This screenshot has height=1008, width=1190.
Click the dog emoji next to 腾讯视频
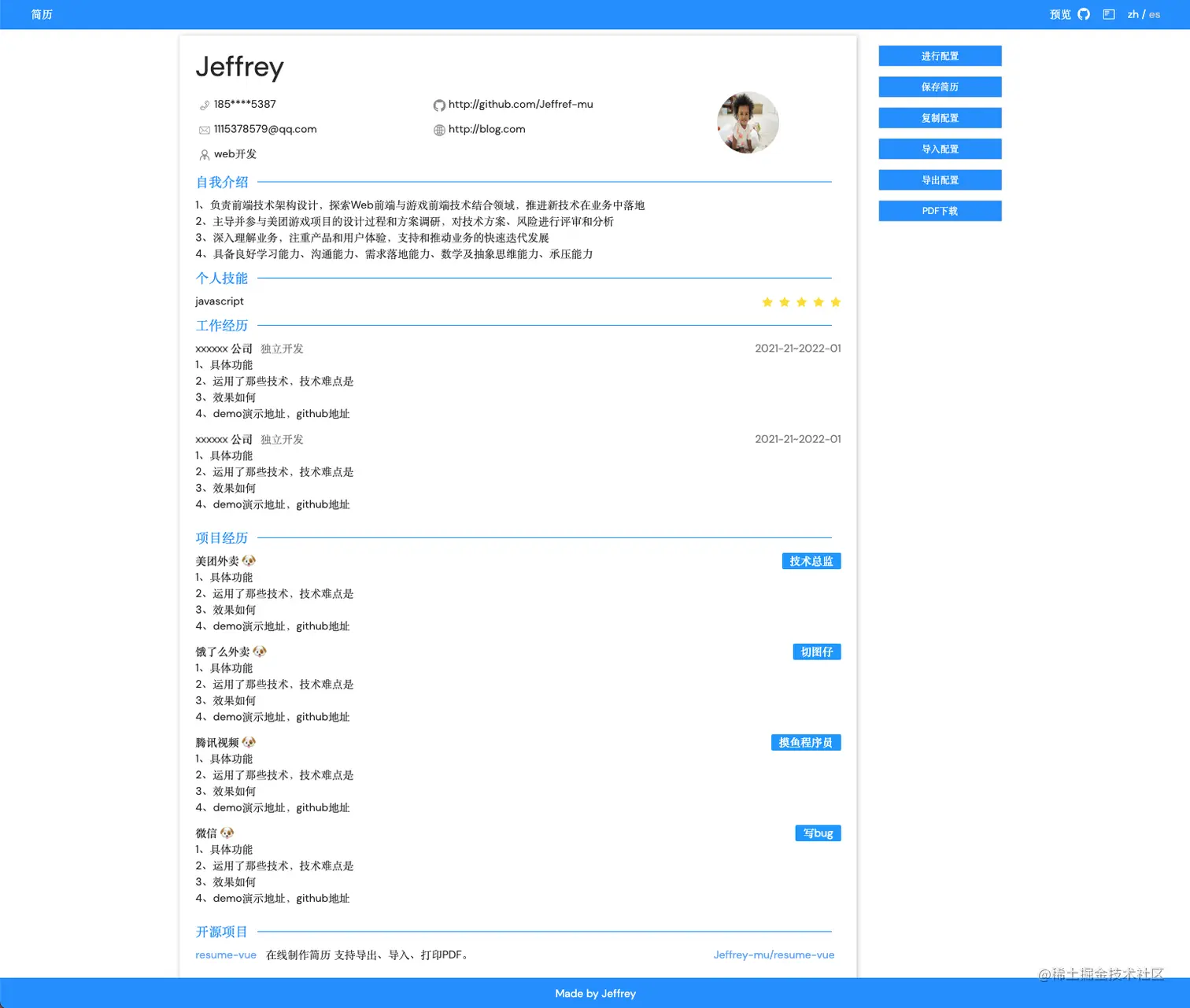coord(249,742)
